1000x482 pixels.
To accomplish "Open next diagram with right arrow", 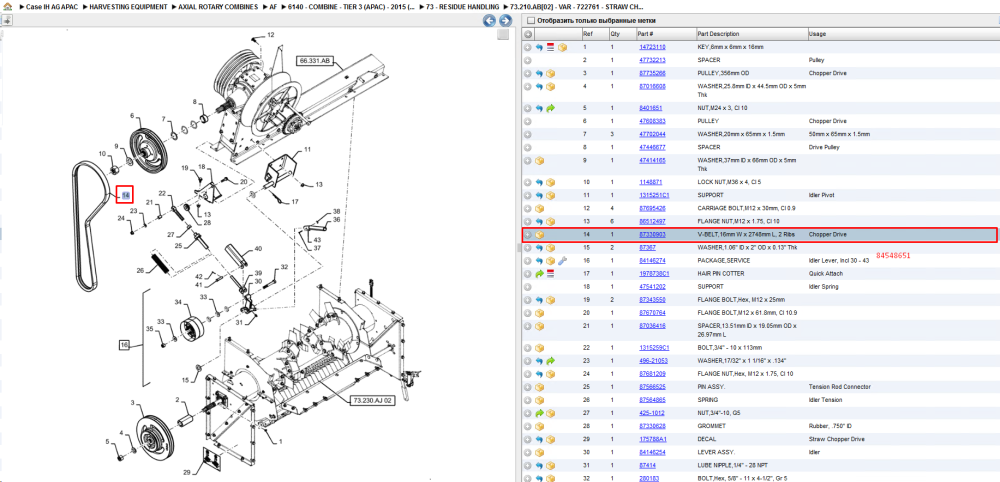I will tap(504, 21).
